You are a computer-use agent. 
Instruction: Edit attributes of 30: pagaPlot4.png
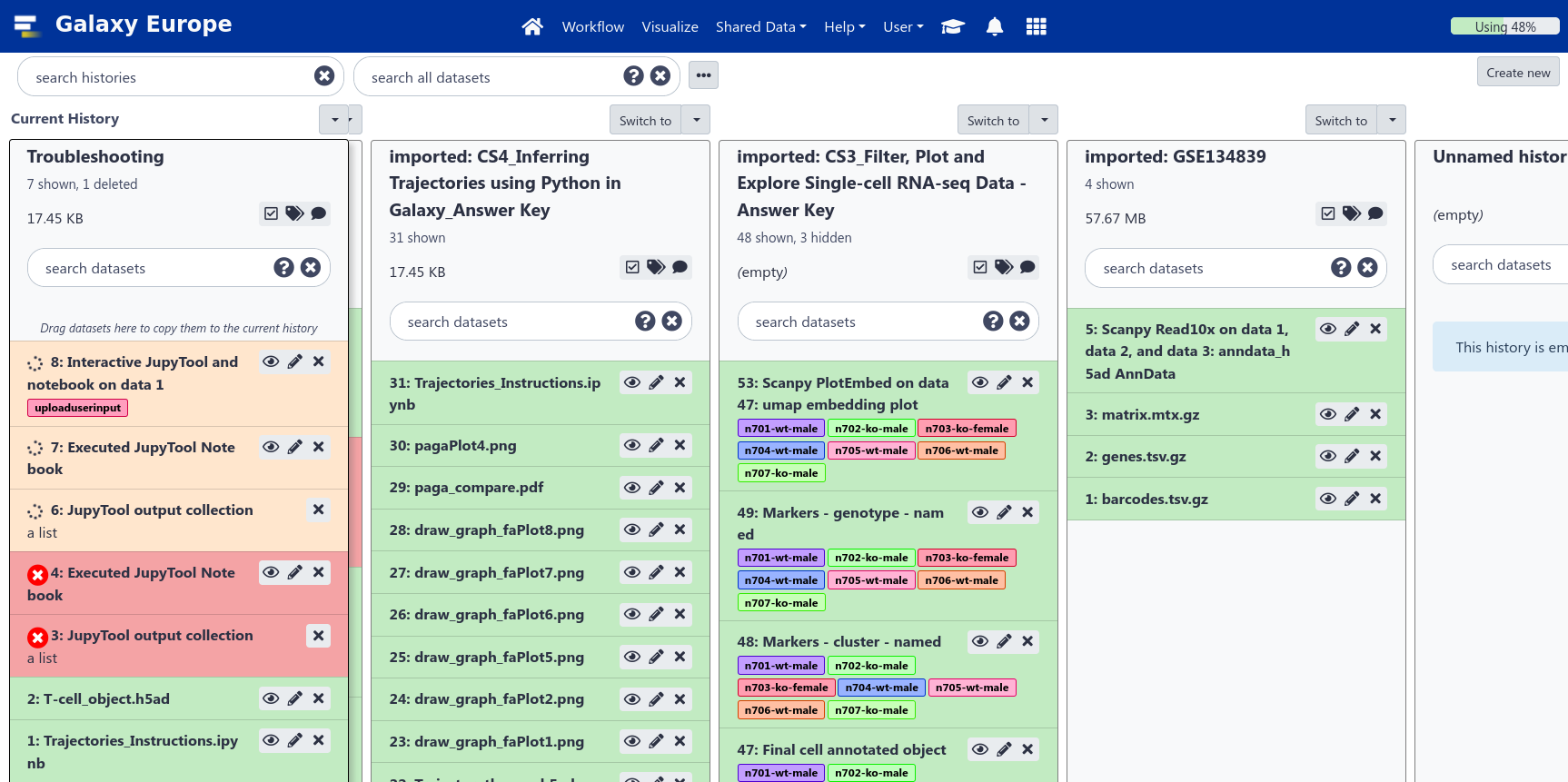pos(656,445)
